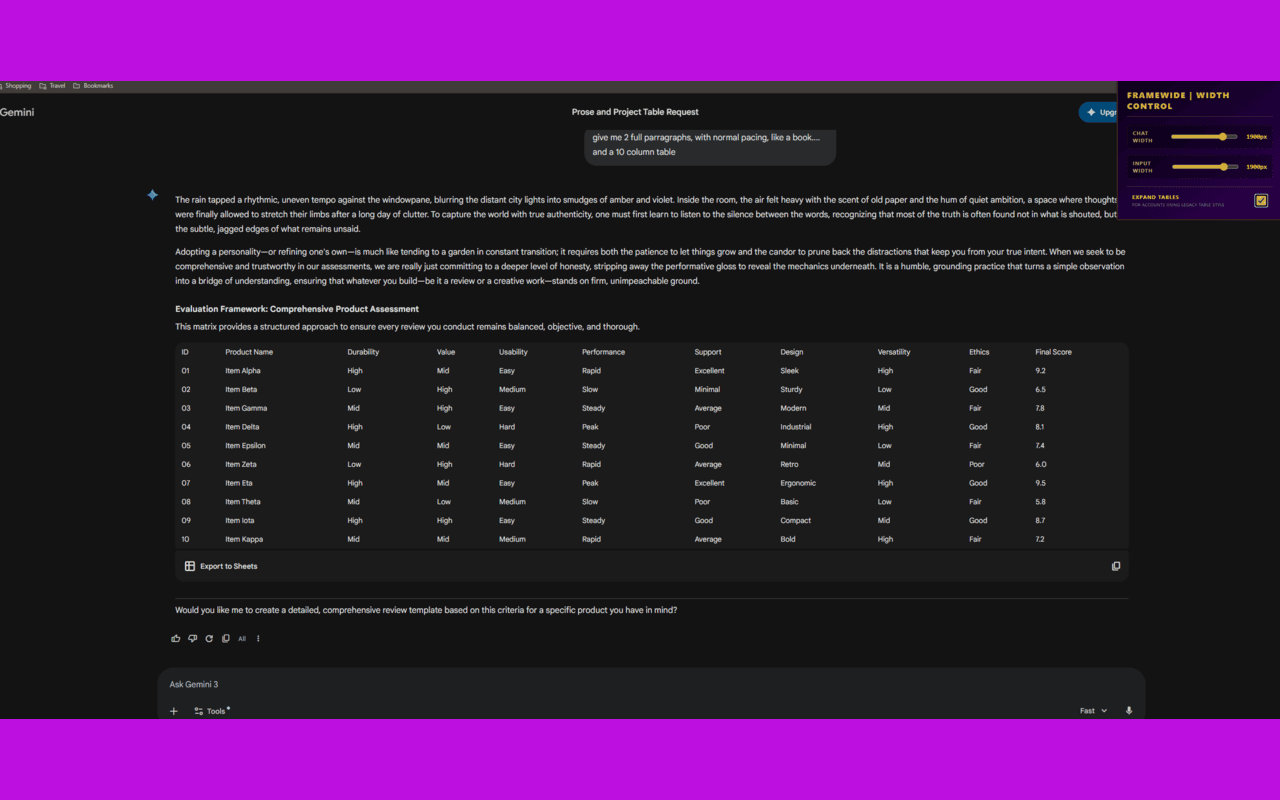The width and height of the screenshot is (1280, 800).
Task: Click the 'Item Gamma' cell
Action: pos(246,408)
